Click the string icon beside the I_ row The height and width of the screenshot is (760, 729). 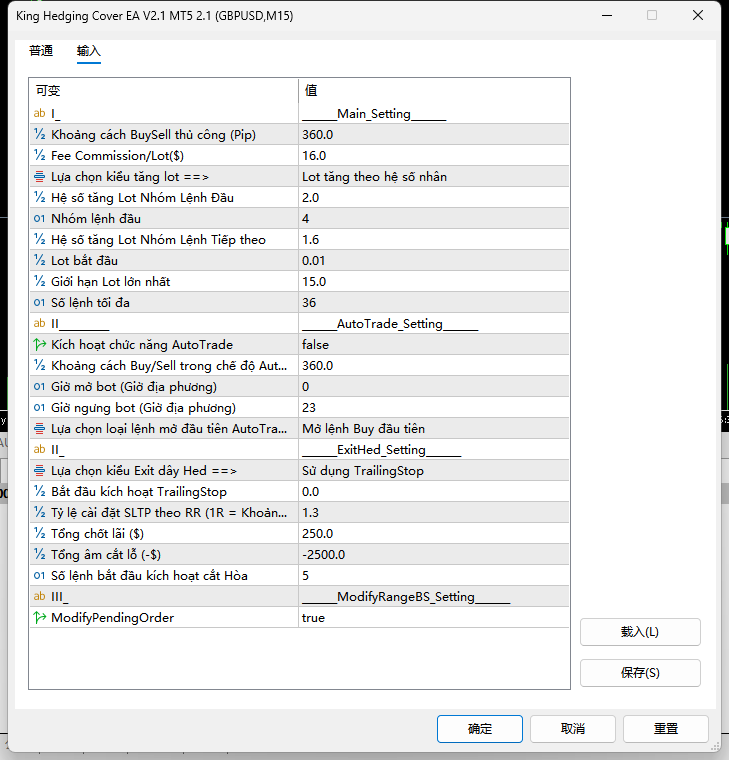[39, 113]
